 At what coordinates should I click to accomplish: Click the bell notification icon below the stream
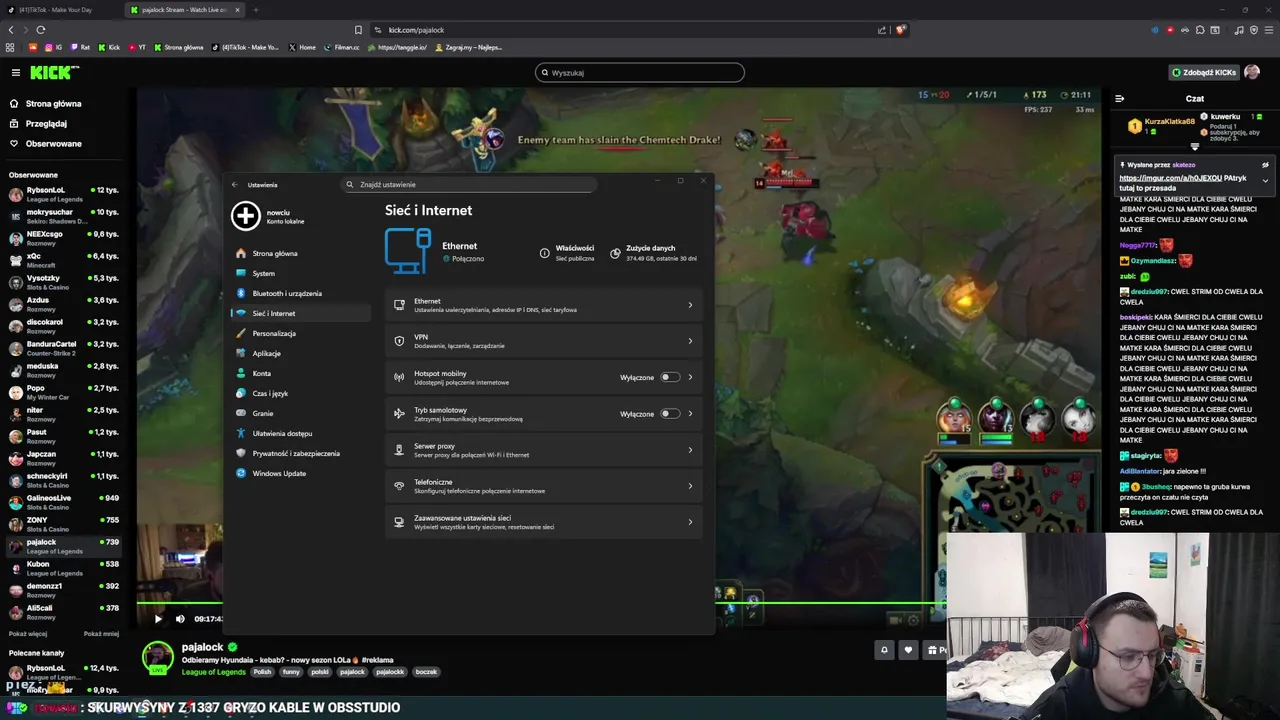[884, 650]
